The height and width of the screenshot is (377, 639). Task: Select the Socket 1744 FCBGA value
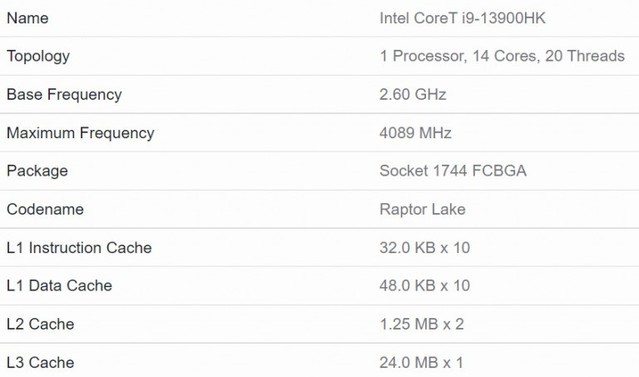coord(453,170)
